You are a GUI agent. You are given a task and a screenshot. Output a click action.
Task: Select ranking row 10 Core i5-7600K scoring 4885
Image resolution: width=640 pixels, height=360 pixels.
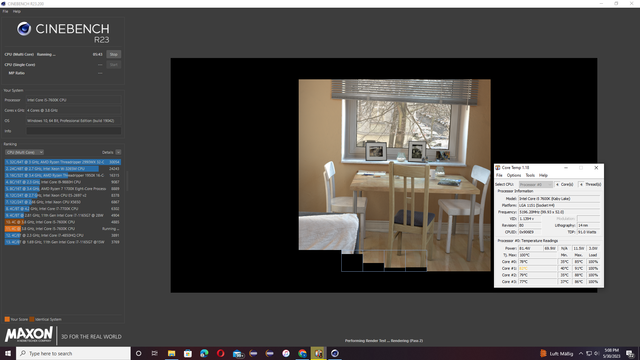tap(62, 222)
